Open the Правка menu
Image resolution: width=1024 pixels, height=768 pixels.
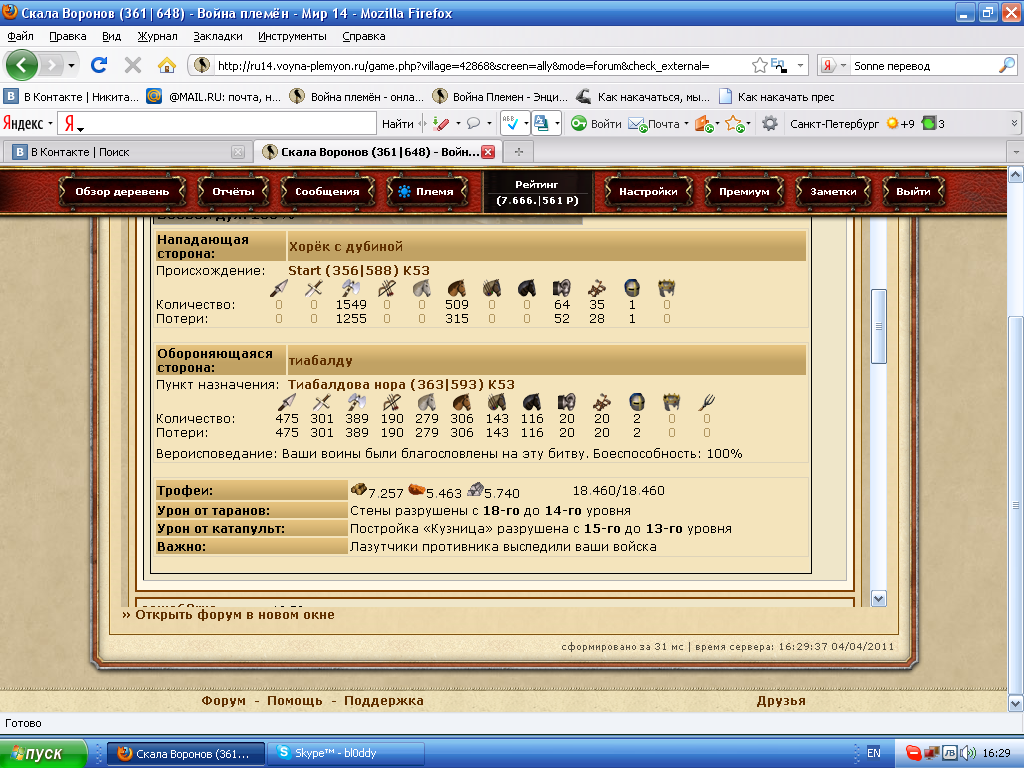68,36
